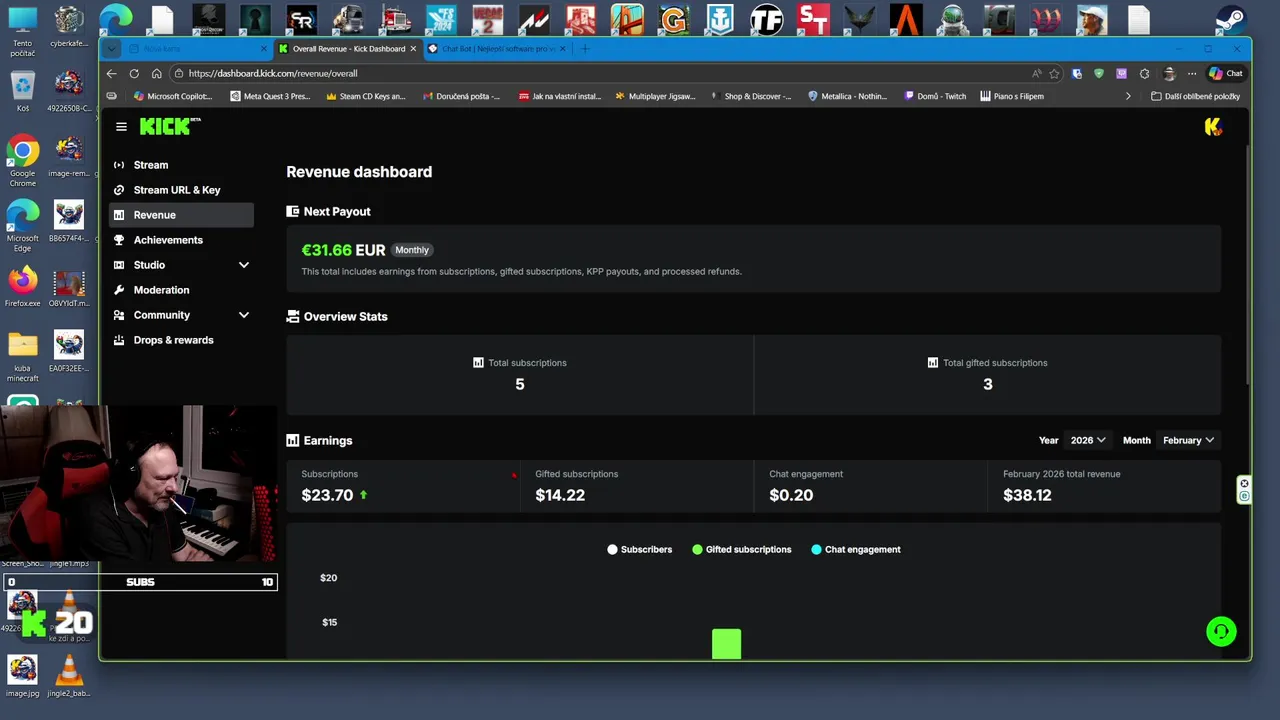The width and height of the screenshot is (1280, 720).
Task: Open Piano s Filipem bookmark
Action: click(1012, 96)
